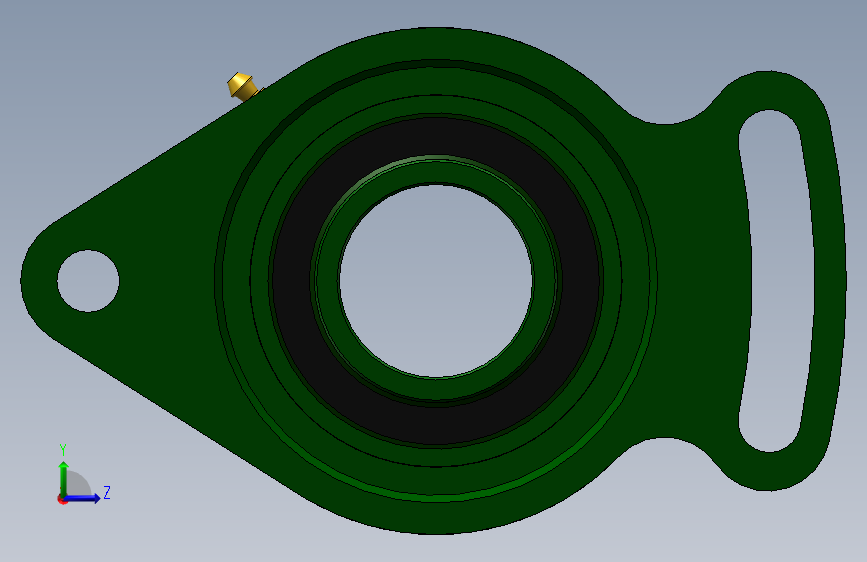This screenshot has height=562, width=867.
Task: Click the blue Z axis arrow
Action: pos(84,498)
